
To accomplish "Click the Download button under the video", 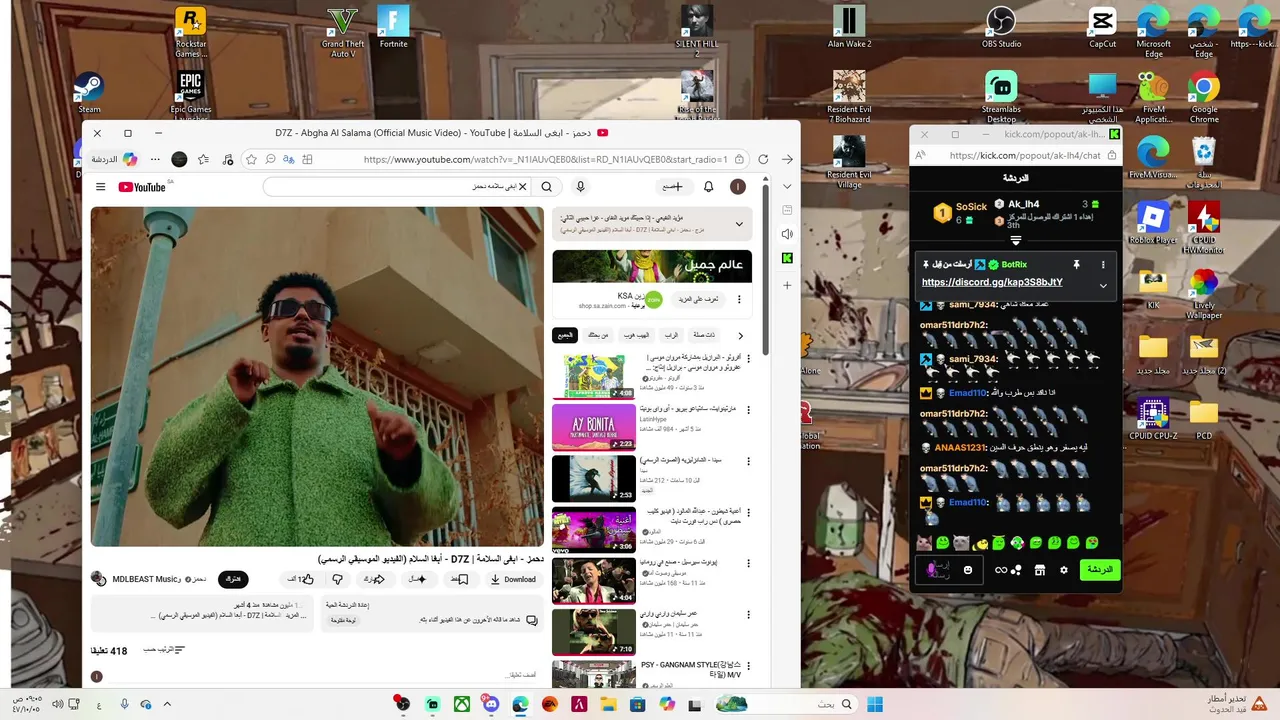I will [513, 579].
